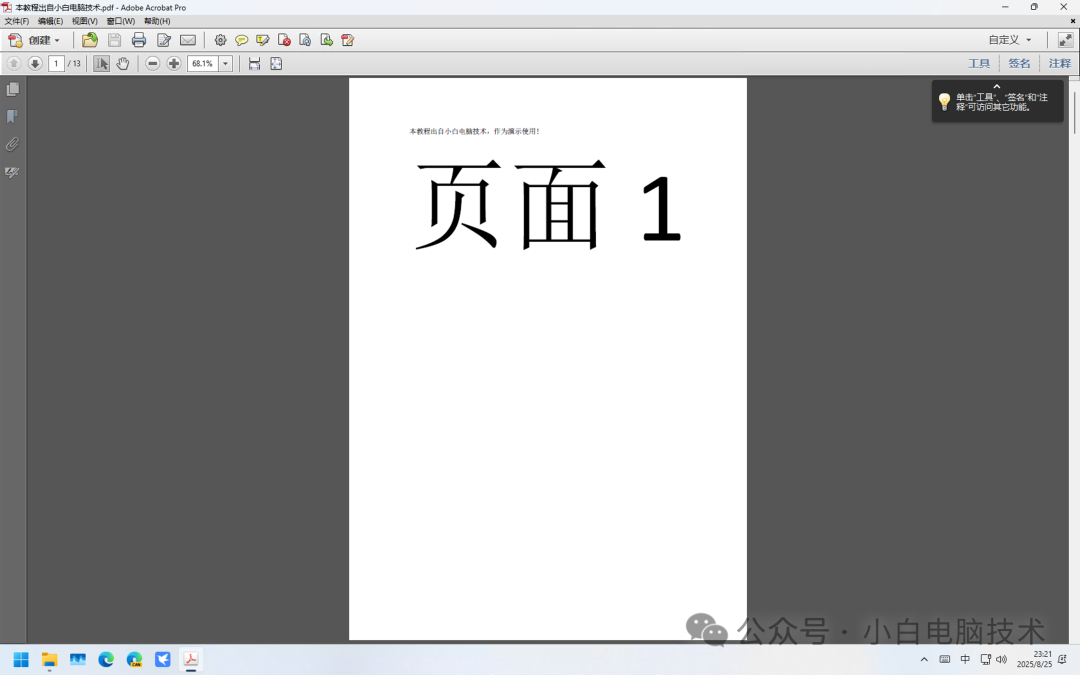
Task: Show hidden tray icons chevron
Action: pos(924,660)
